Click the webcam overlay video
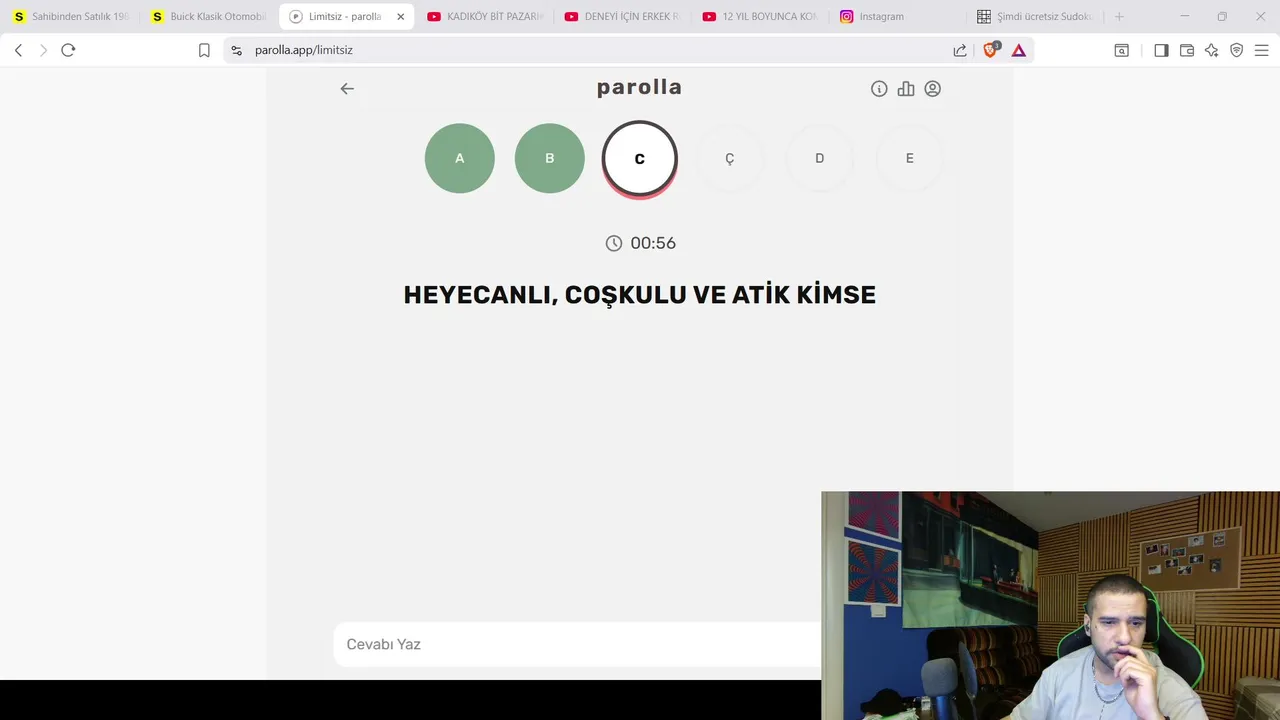Viewport: 1280px width, 720px height. pyautogui.click(x=1050, y=605)
